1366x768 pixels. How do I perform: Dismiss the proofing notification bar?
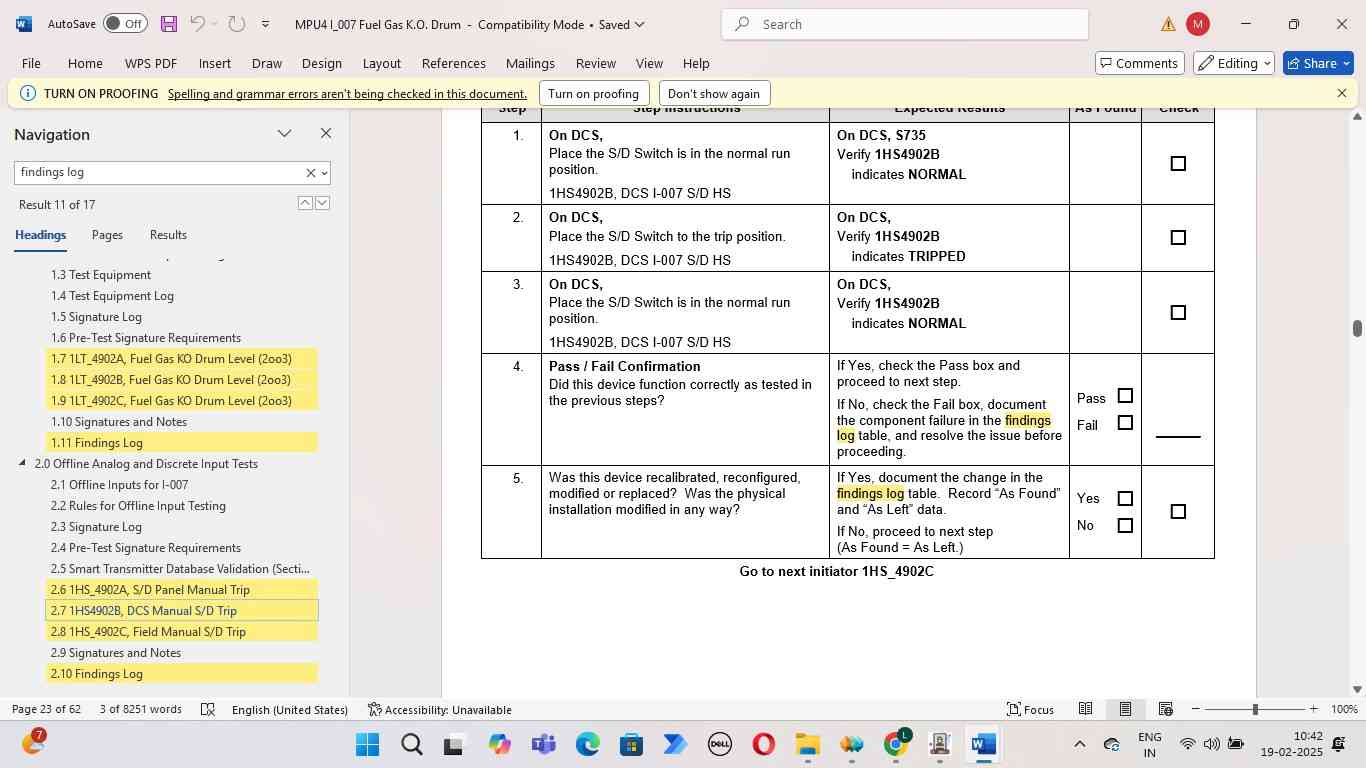coord(1342,93)
